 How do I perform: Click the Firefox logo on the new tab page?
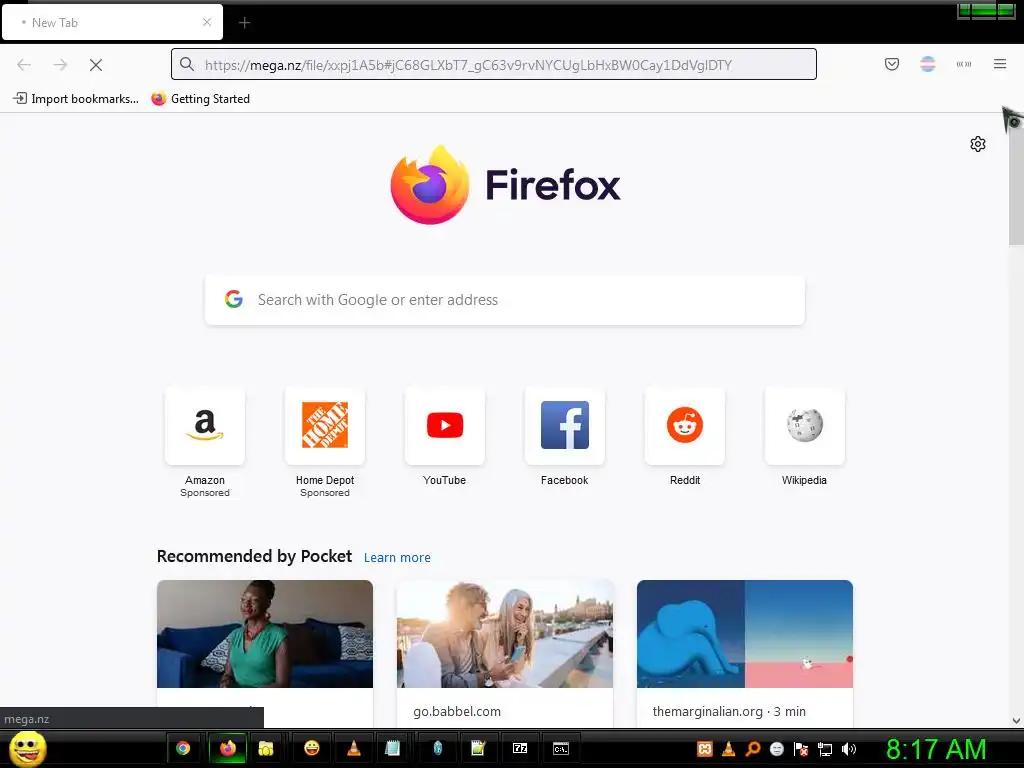coord(505,185)
